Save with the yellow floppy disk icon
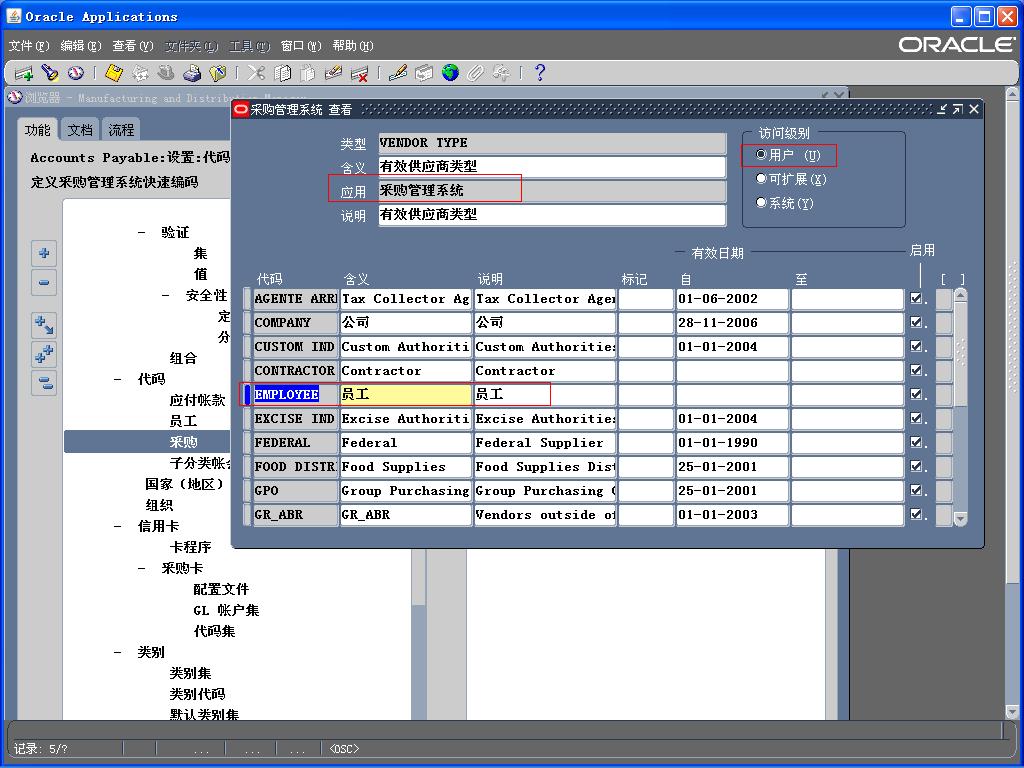This screenshot has width=1024, height=768. pos(114,73)
